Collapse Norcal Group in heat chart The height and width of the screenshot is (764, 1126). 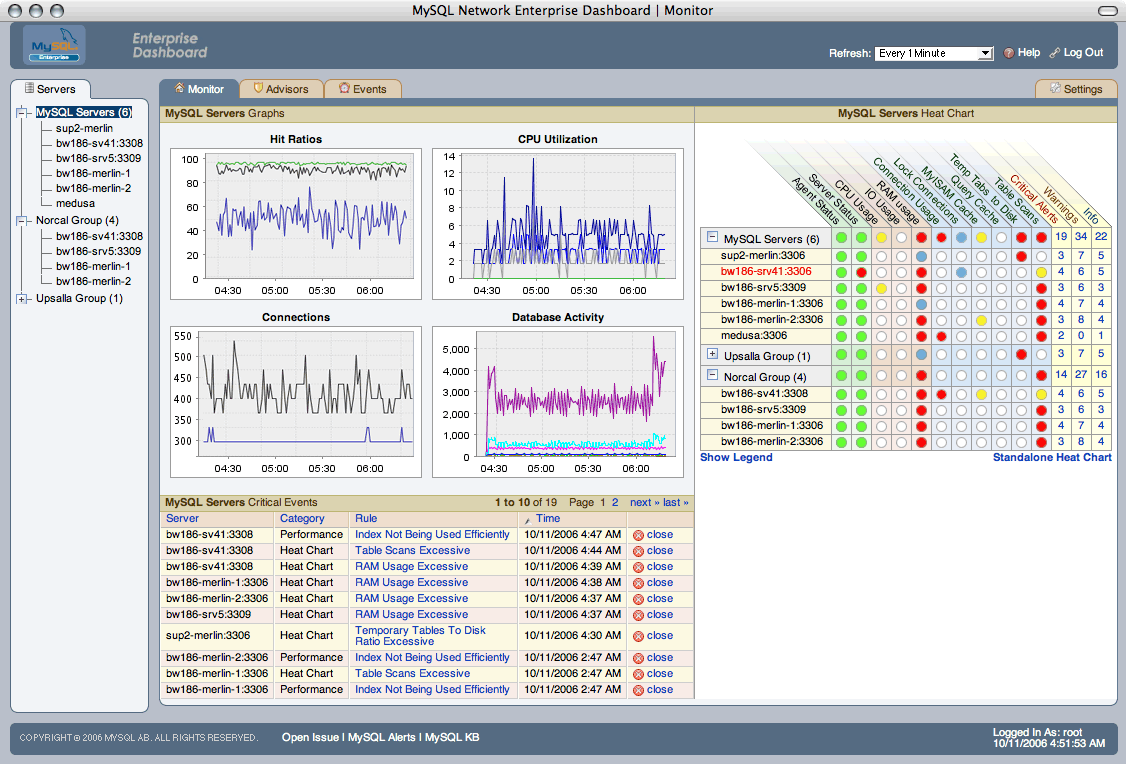pyautogui.click(x=712, y=375)
